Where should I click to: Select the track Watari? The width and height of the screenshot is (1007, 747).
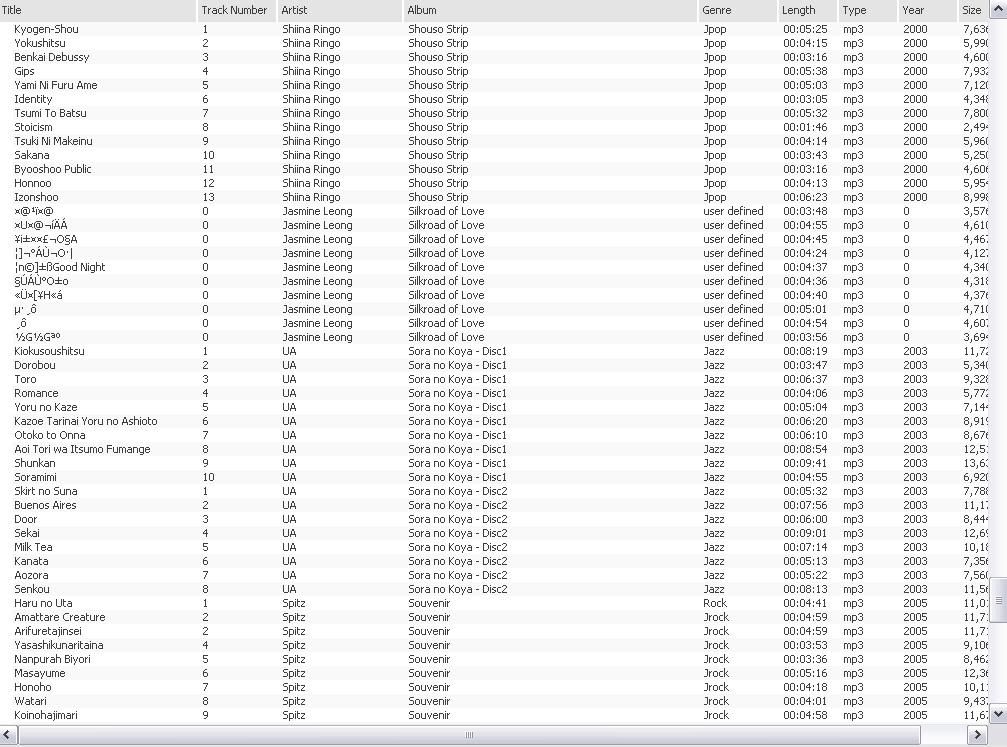(30, 701)
